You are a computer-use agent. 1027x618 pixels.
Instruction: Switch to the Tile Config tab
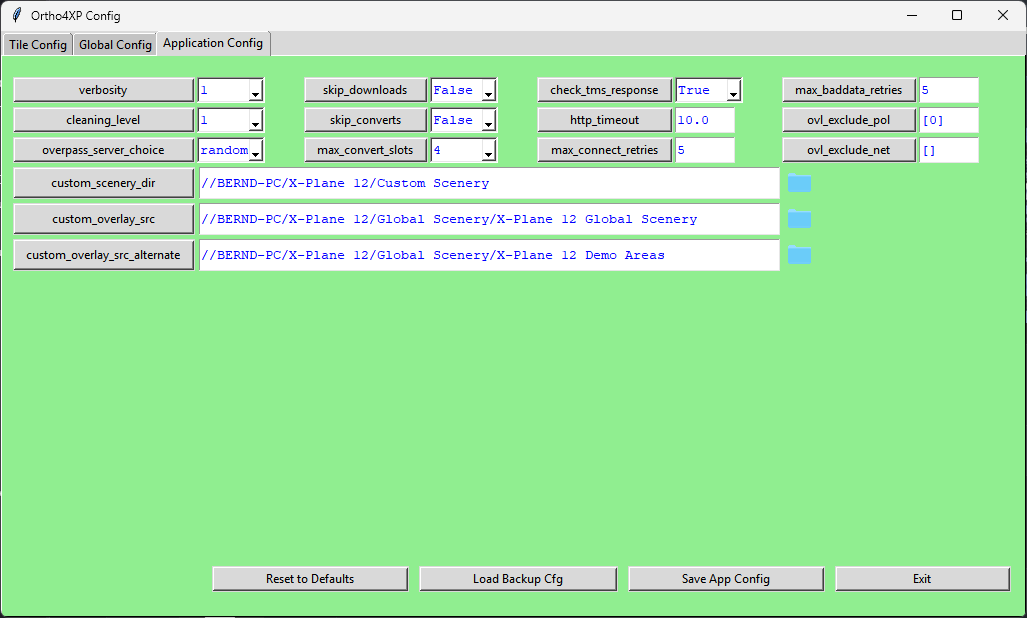tap(37, 45)
